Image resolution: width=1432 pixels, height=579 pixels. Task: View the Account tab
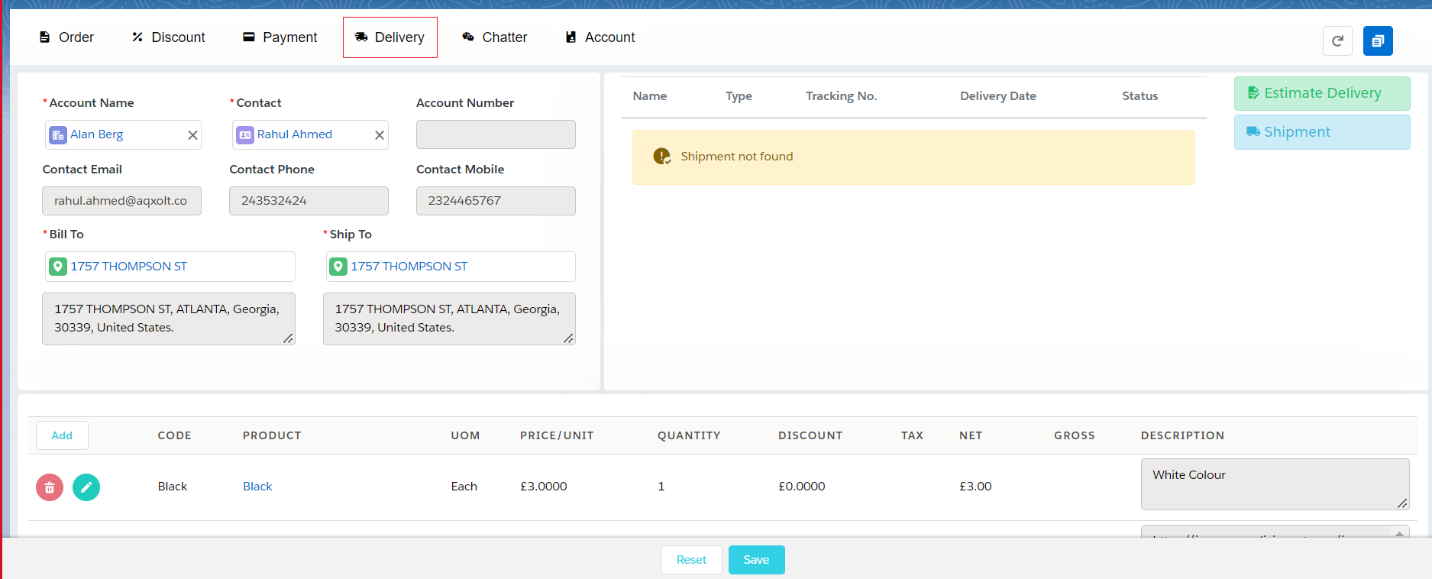(x=599, y=37)
